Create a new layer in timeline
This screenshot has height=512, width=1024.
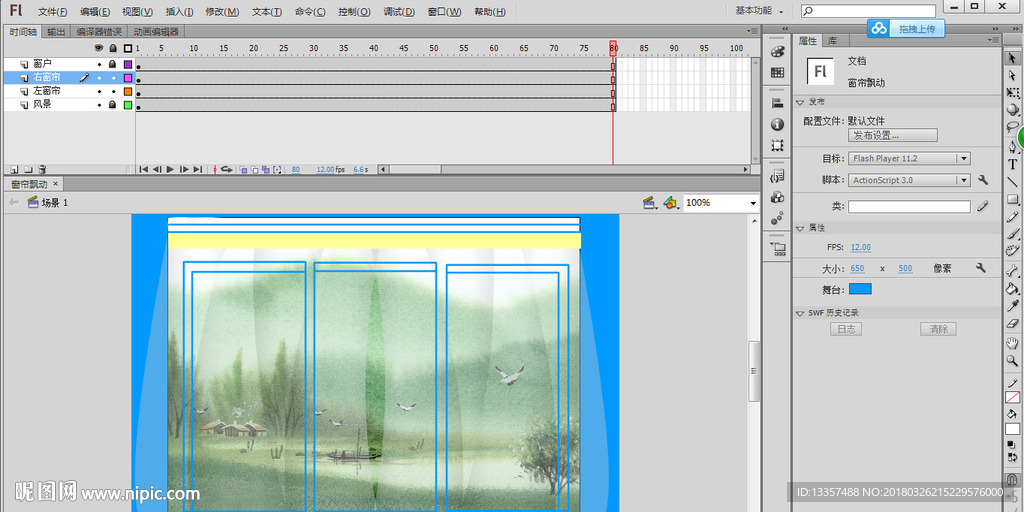coord(14,170)
